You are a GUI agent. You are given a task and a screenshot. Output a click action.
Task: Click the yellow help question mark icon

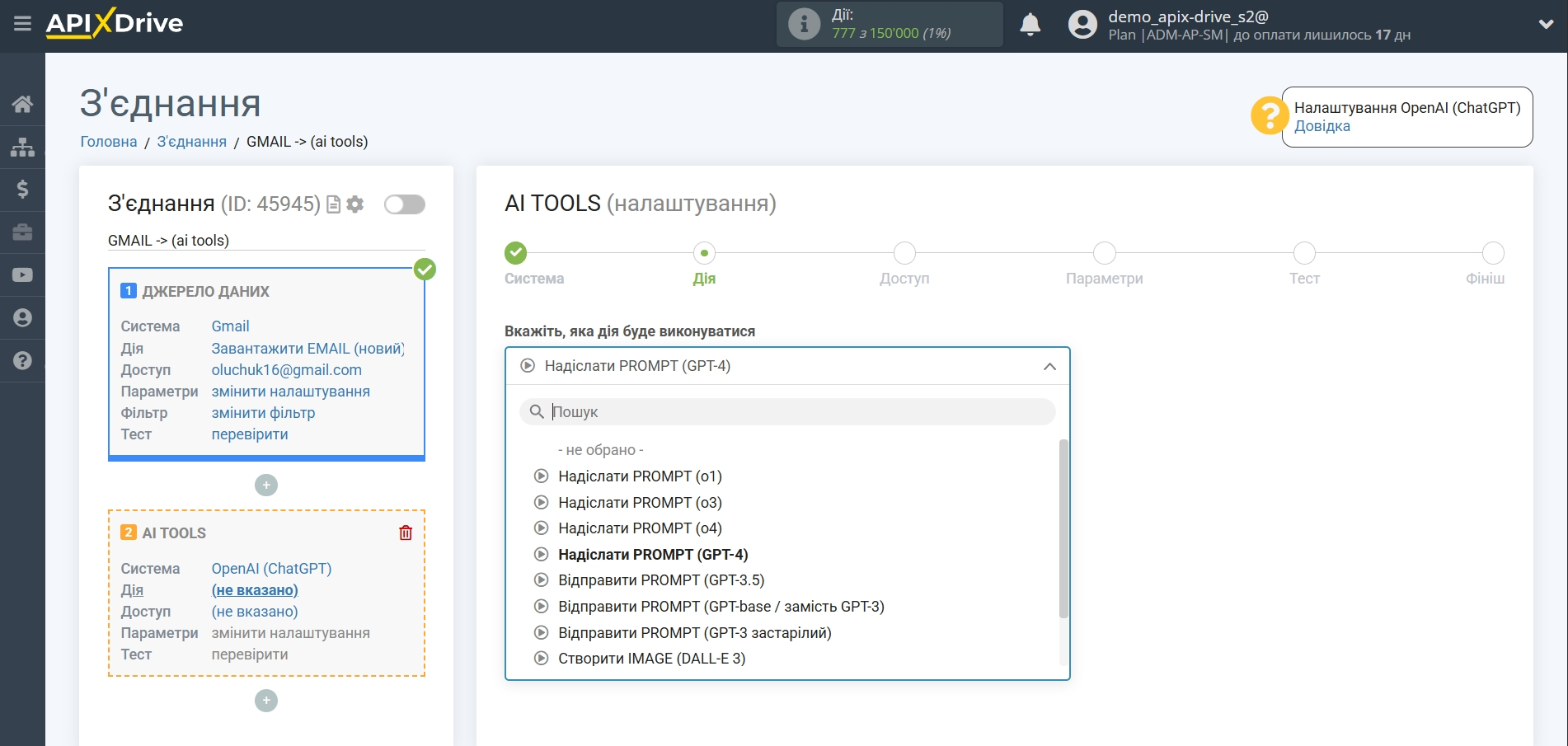click(1269, 115)
